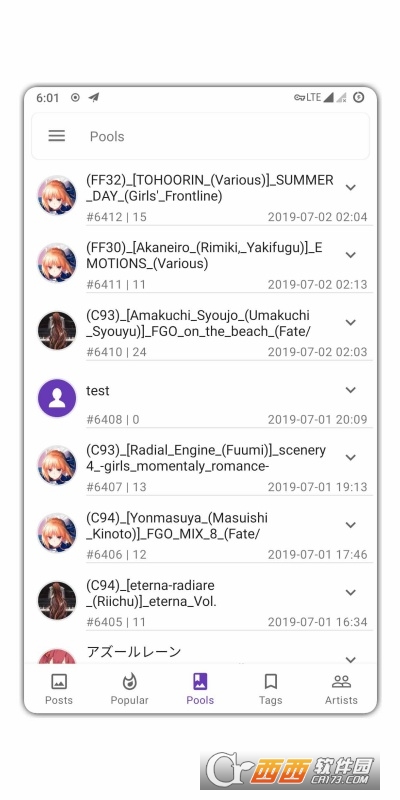Tap the Posts image icon
The height and width of the screenshot is (800, 400).
coord(59,681)
